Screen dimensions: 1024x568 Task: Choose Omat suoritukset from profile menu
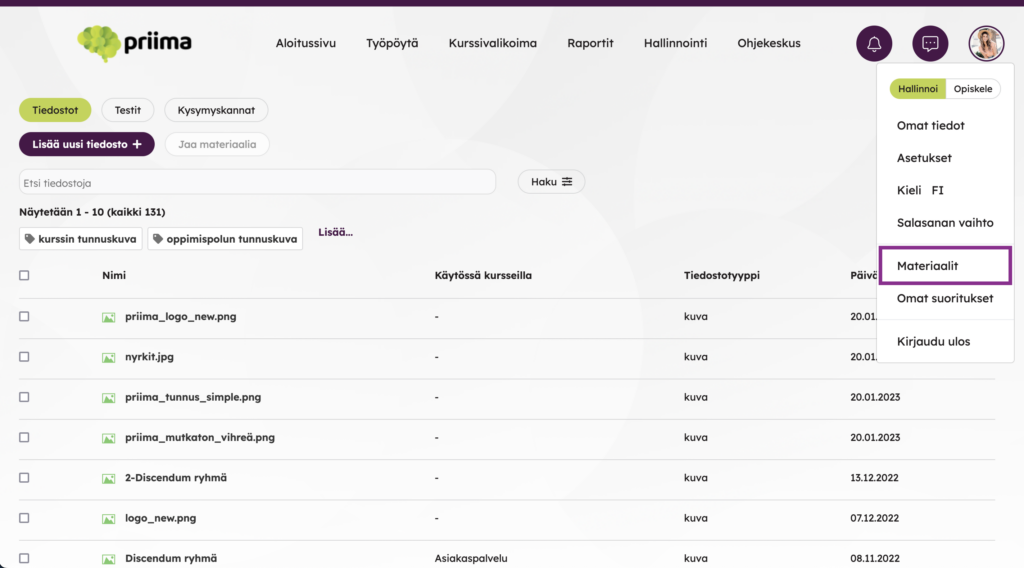pos(945,298)
